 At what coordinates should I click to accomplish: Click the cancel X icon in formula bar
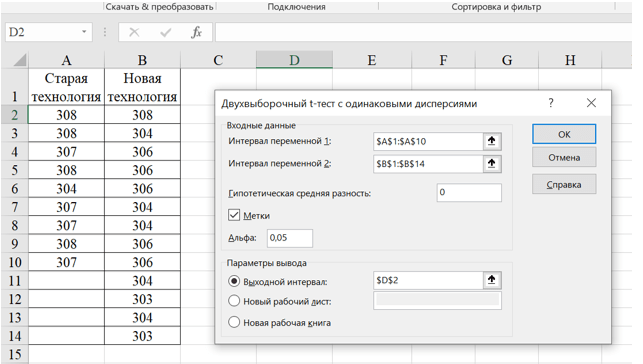pos(134,32)
